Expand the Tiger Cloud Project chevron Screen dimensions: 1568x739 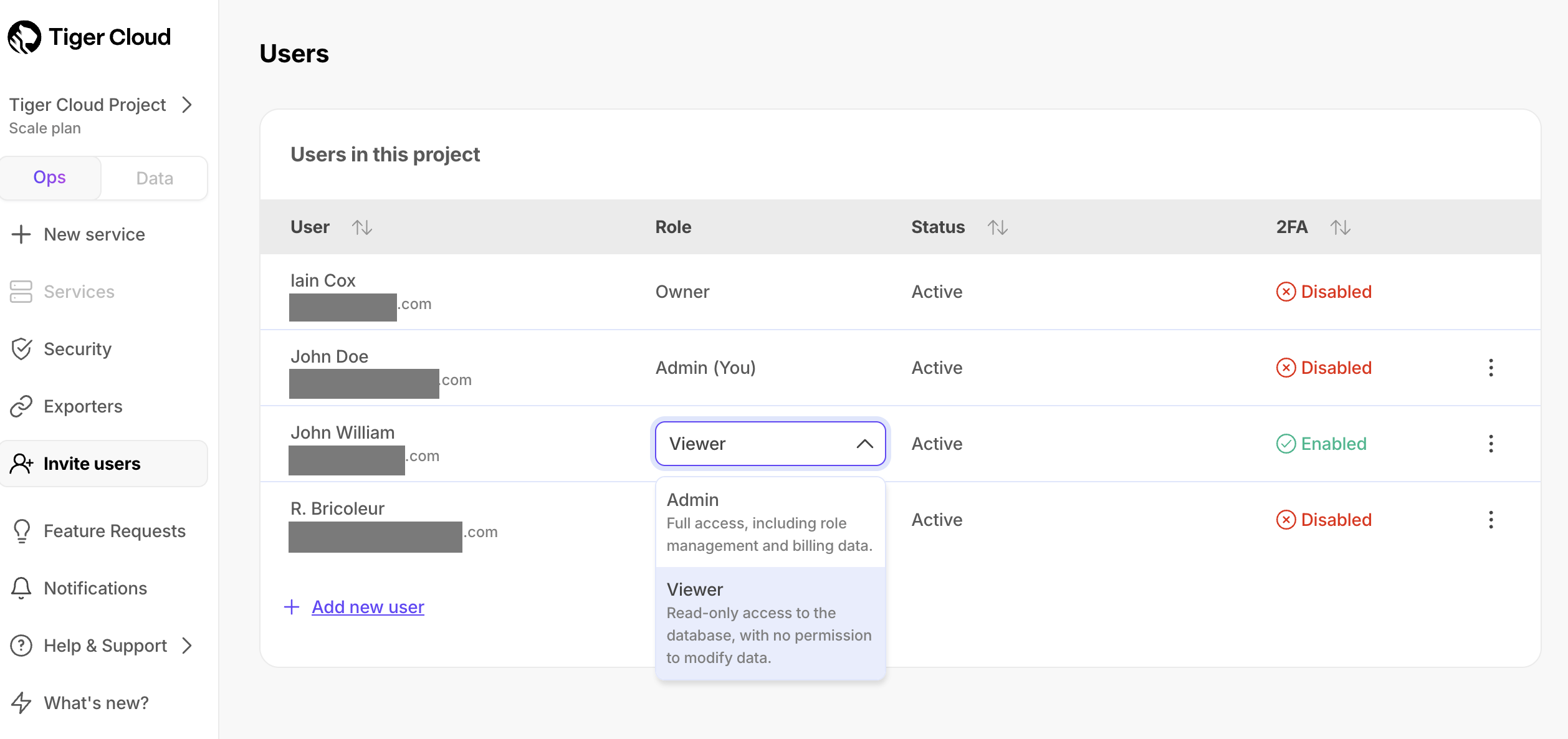point(186,105)
